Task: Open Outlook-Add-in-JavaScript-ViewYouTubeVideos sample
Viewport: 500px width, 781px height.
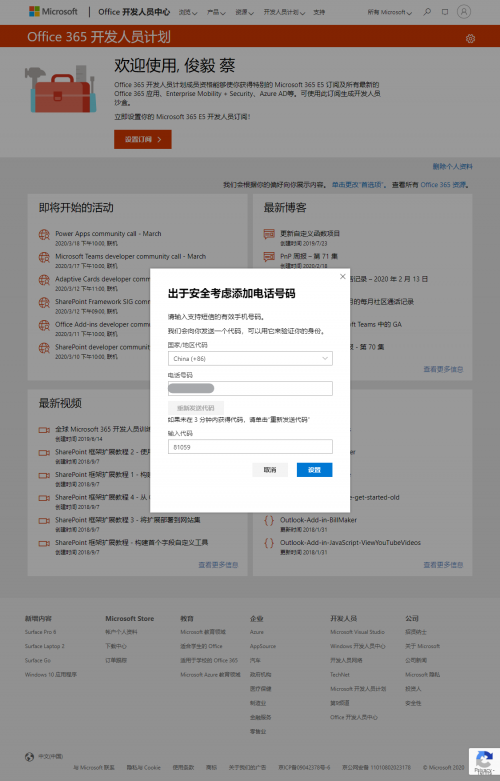Action: (350, 543)
